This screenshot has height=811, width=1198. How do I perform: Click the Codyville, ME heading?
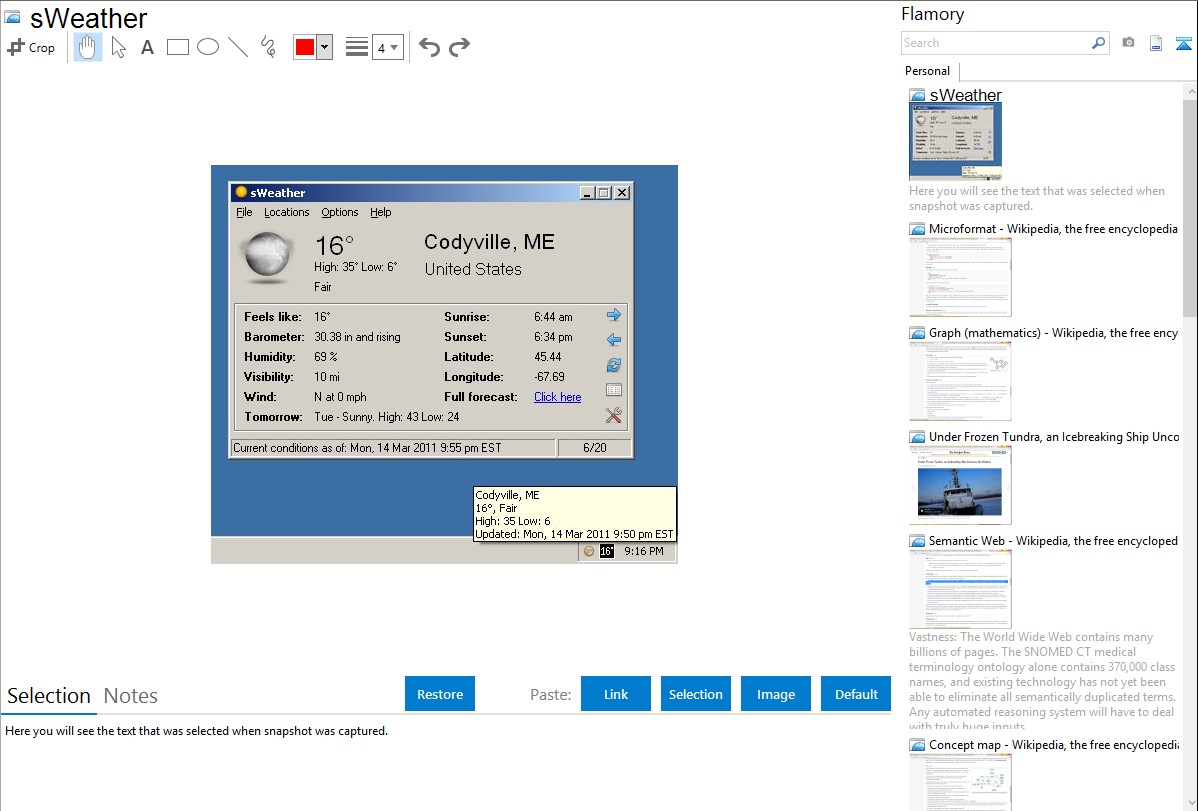click(x=489, y=242)
